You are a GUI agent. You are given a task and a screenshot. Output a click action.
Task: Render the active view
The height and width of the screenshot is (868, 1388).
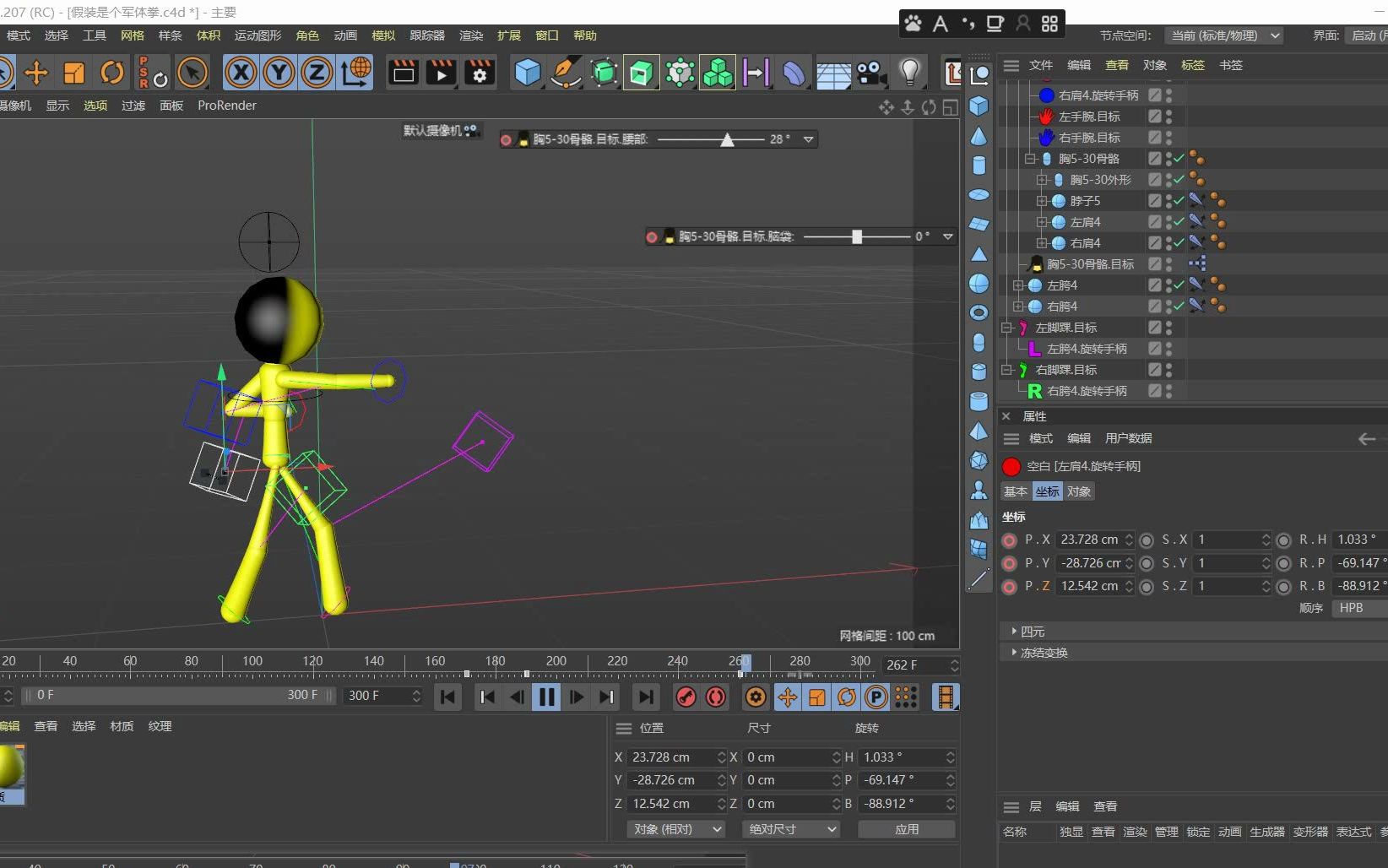coord(403,73)
